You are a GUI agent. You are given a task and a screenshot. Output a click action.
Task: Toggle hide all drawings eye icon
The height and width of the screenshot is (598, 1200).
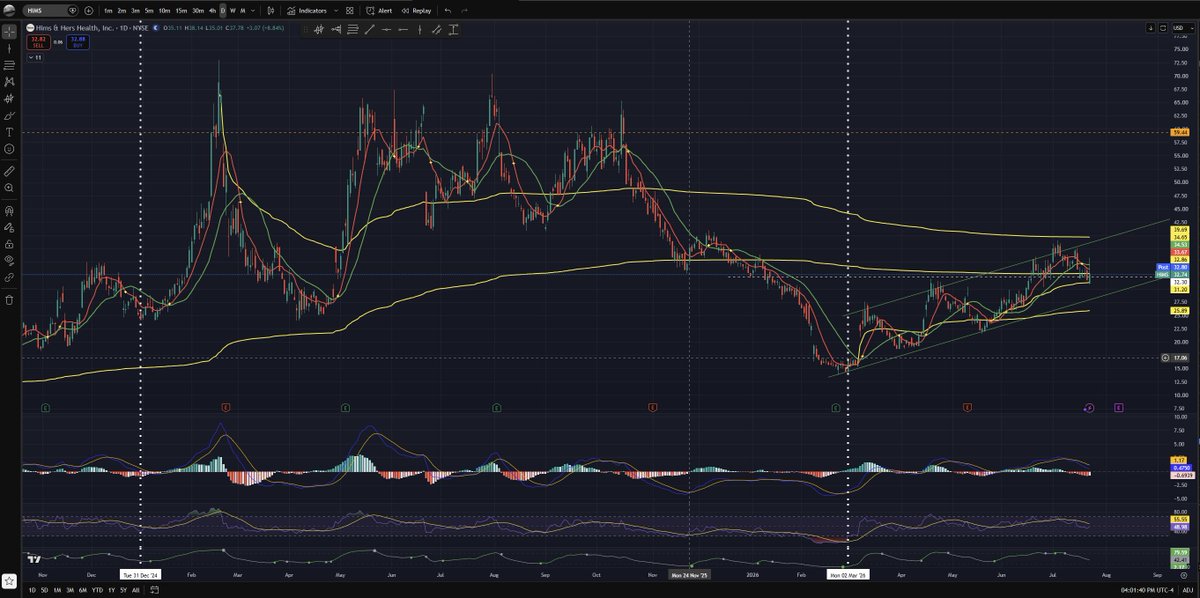8,259
